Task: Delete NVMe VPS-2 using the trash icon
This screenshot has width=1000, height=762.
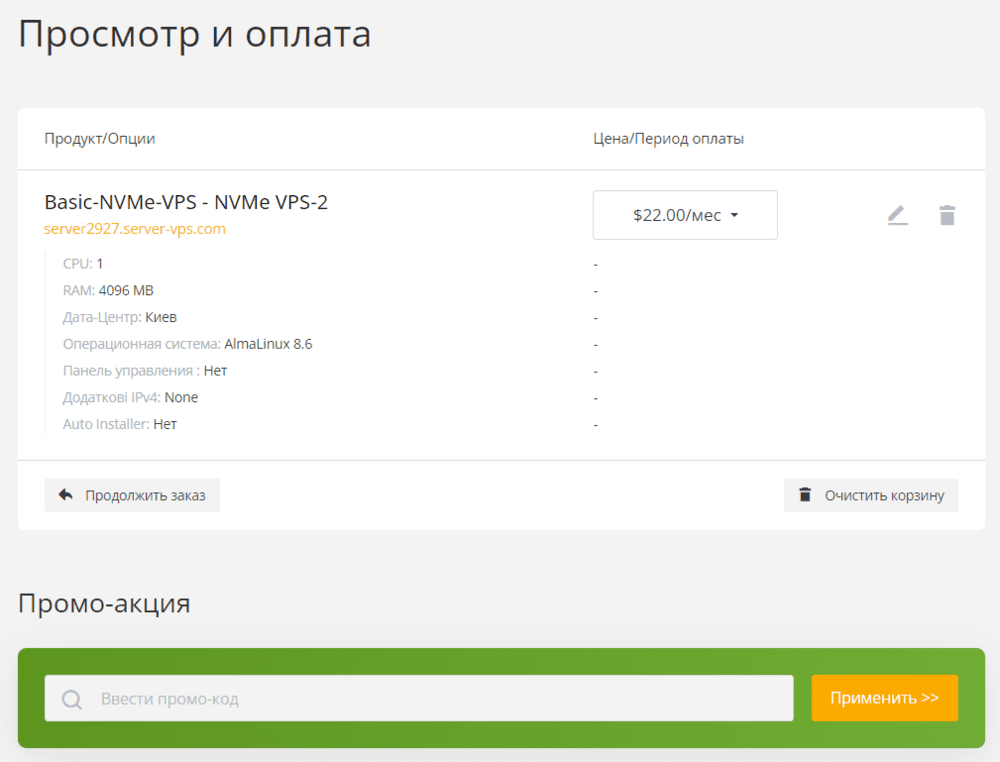Action: pos(946,214)
